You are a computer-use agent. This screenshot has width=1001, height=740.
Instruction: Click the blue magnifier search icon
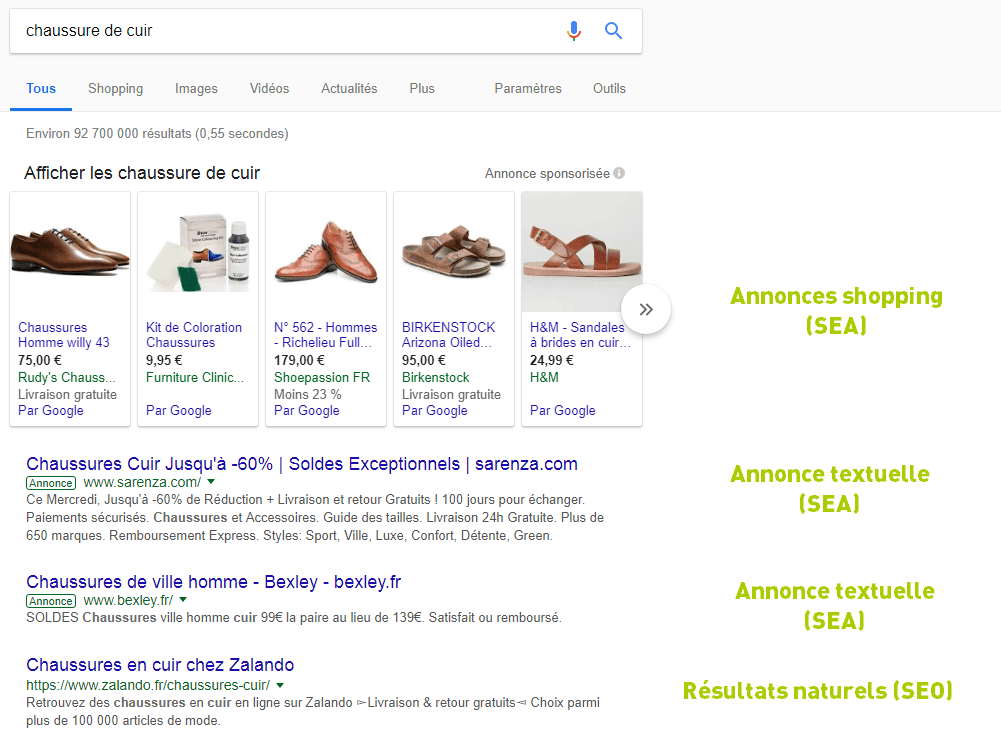coord(613,31)
